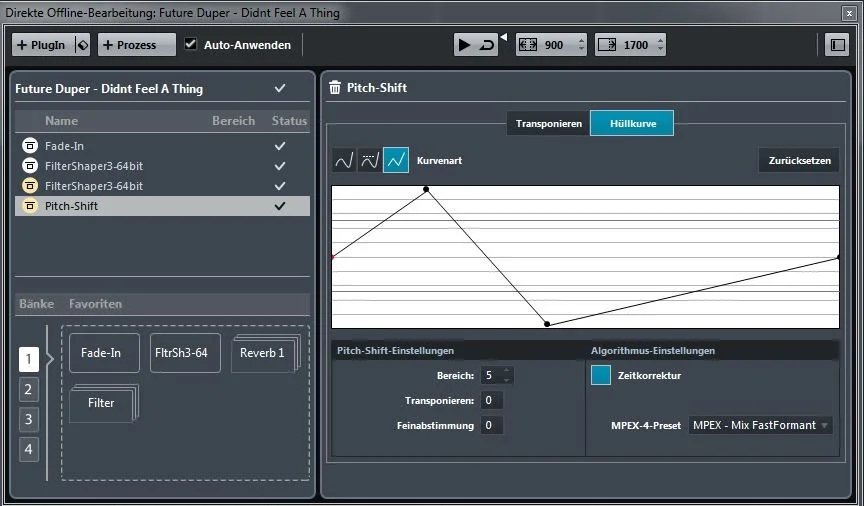
Task: Click the Play audition button
Action: (x=465, y=45)
